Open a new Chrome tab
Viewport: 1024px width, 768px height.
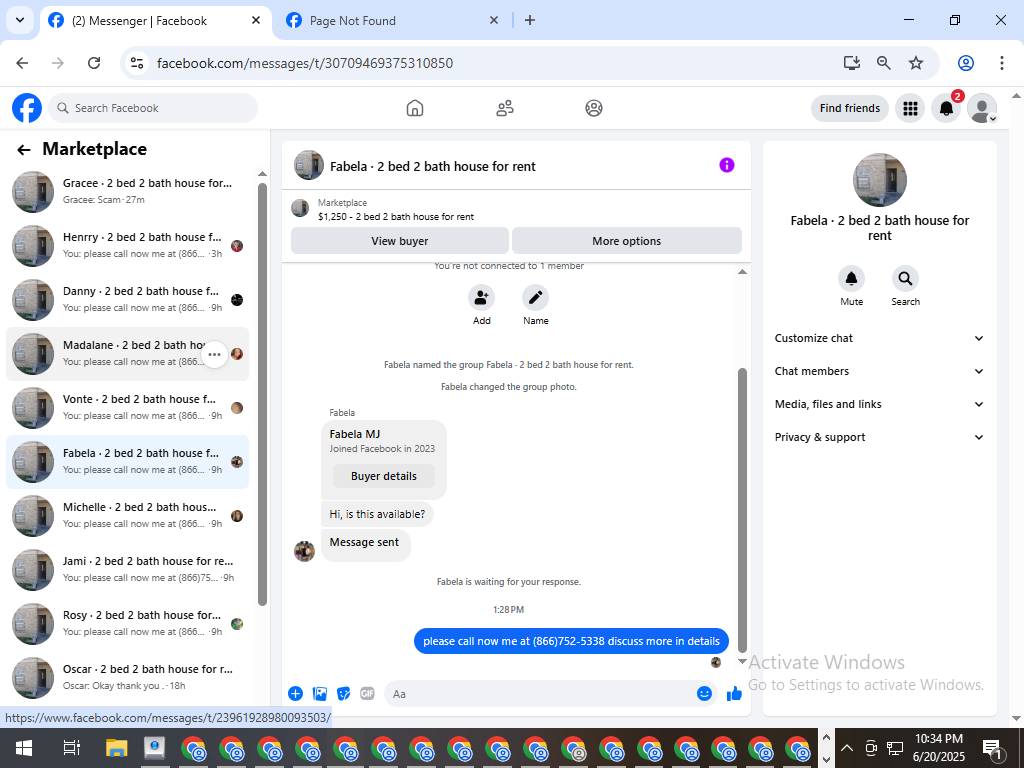pos(530,20)
